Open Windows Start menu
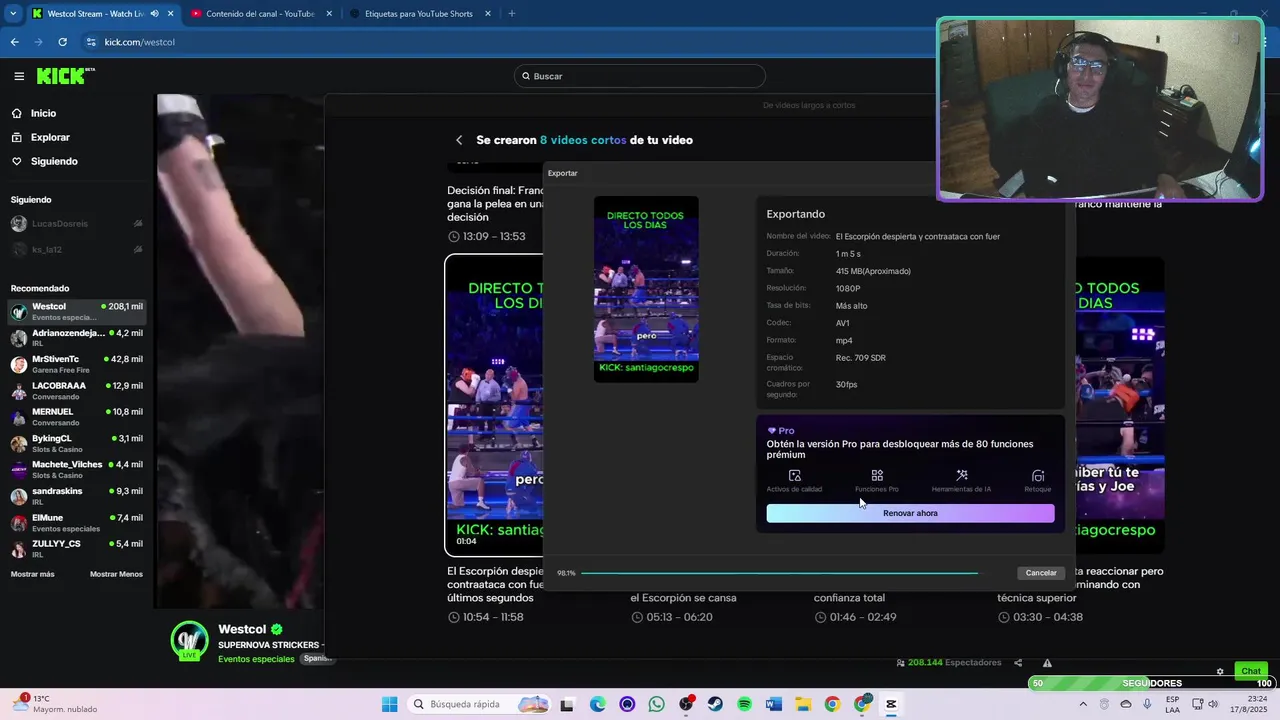 point(389,704)
